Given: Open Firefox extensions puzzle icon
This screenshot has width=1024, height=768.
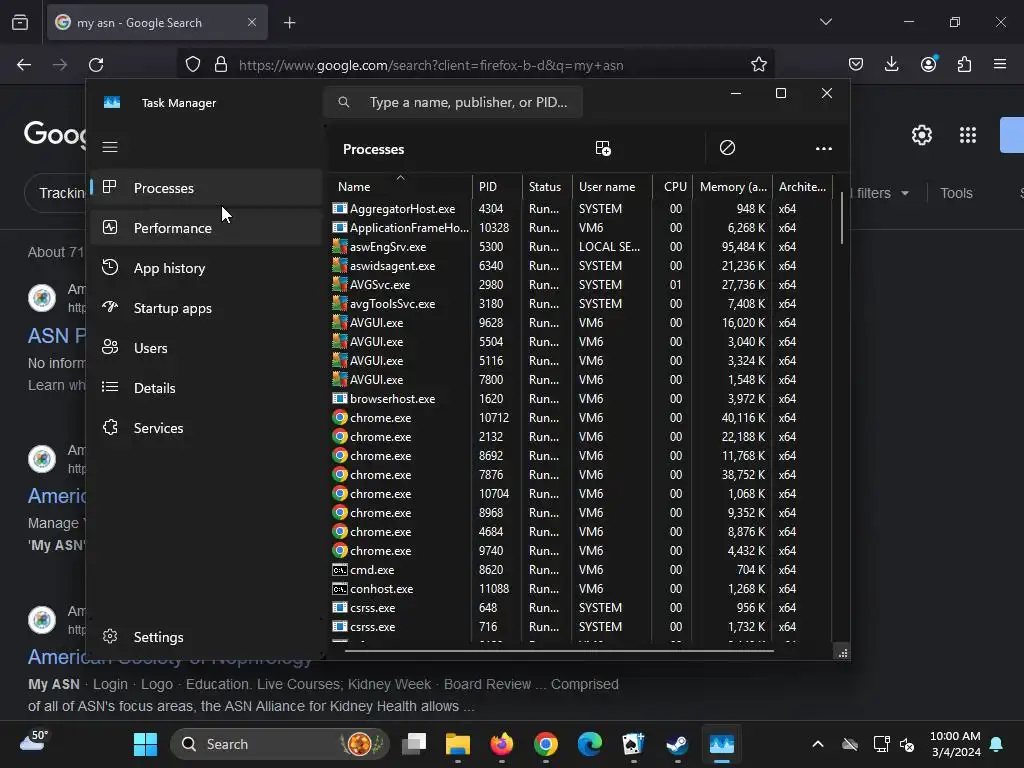Looking at the screenshot, I should point(964,64).
